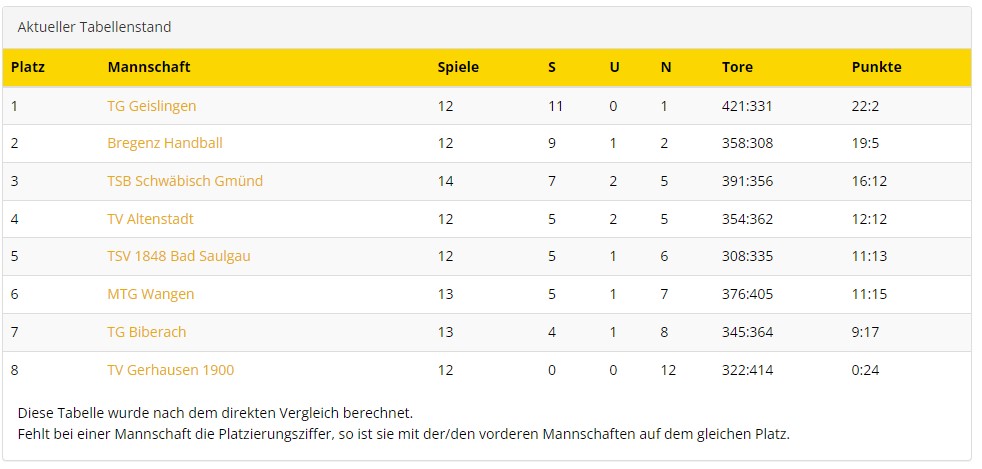Click the N losses column header
982x469 pixels.
[666, 67]
